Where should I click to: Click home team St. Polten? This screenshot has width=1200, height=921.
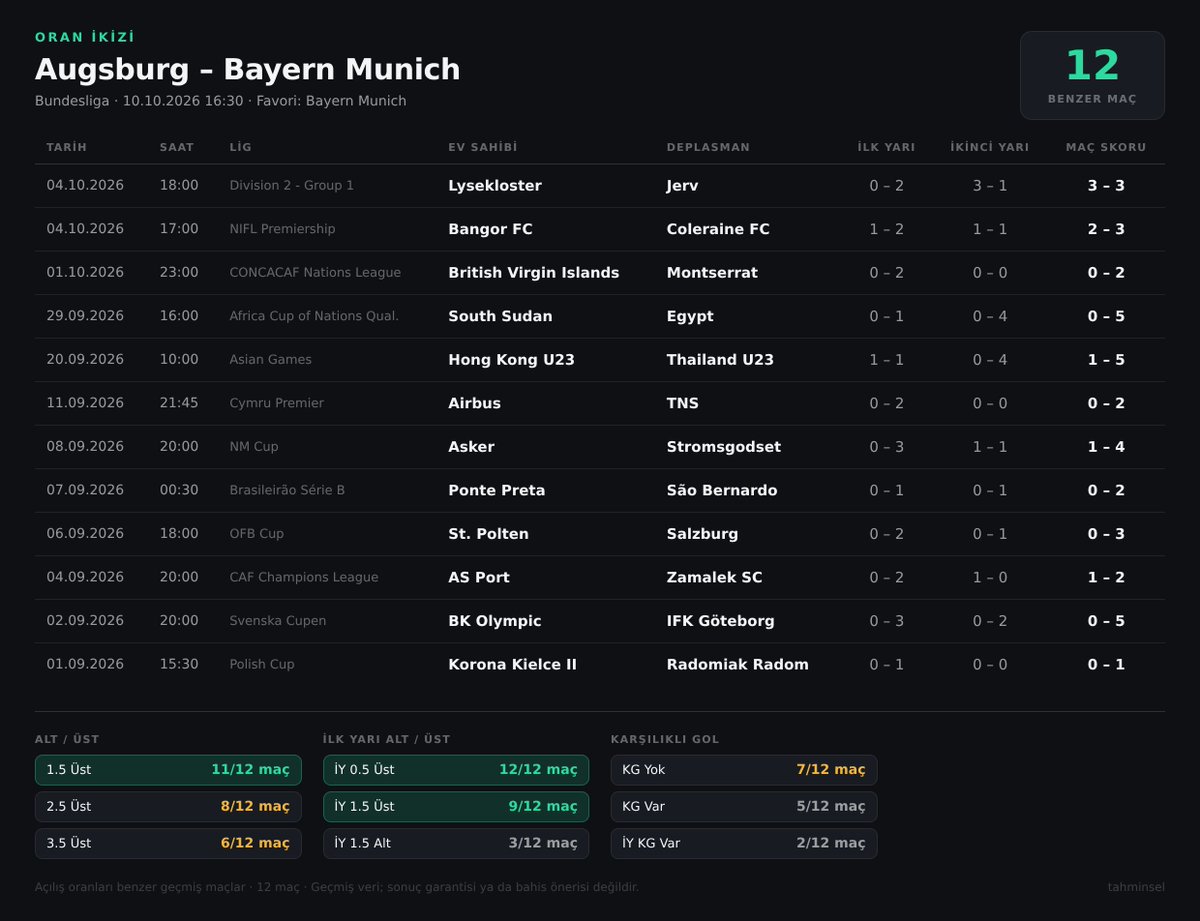pyautogui.click(x=488, y=534)
